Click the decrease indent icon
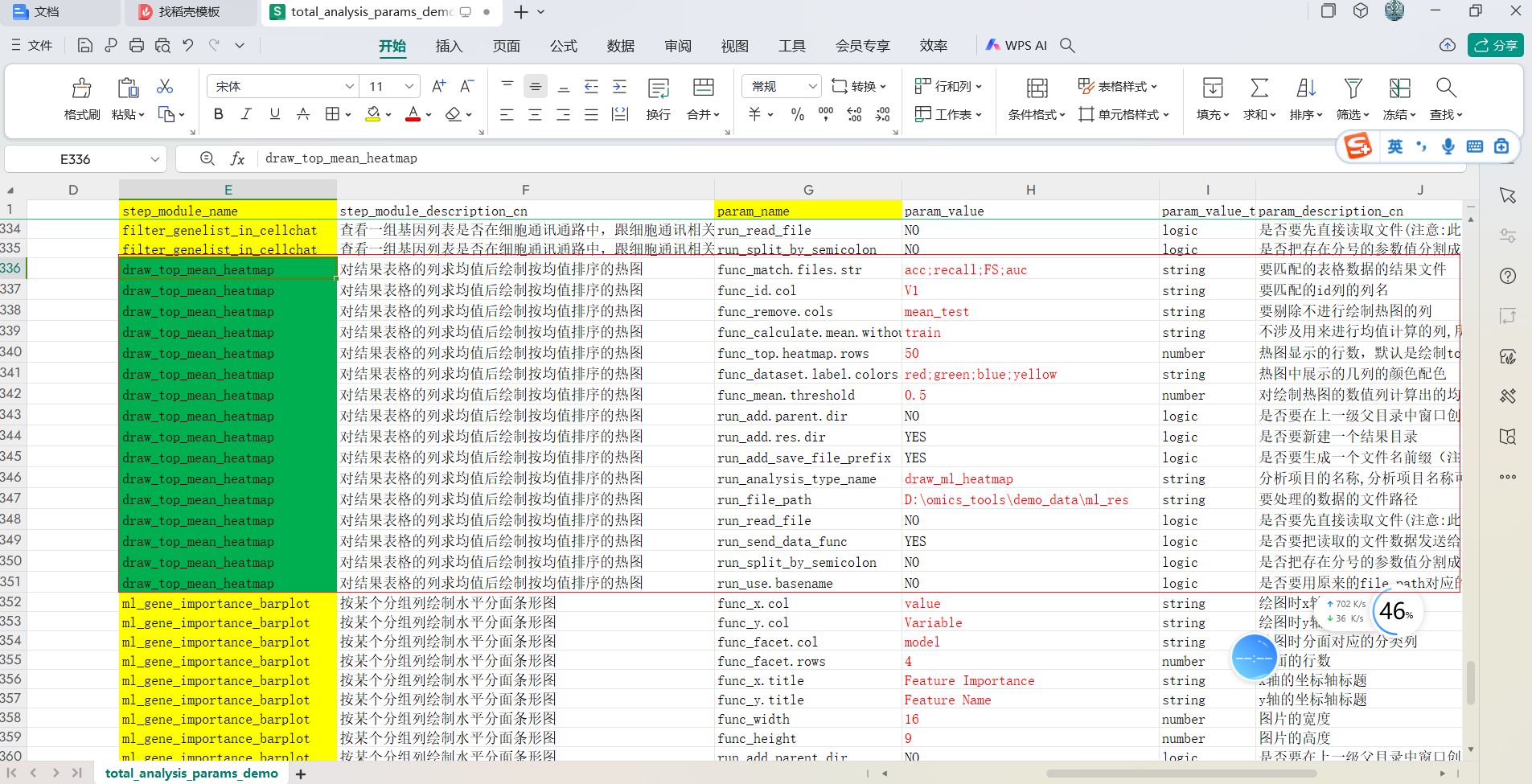1532x784 pixels. pos(591,86)
